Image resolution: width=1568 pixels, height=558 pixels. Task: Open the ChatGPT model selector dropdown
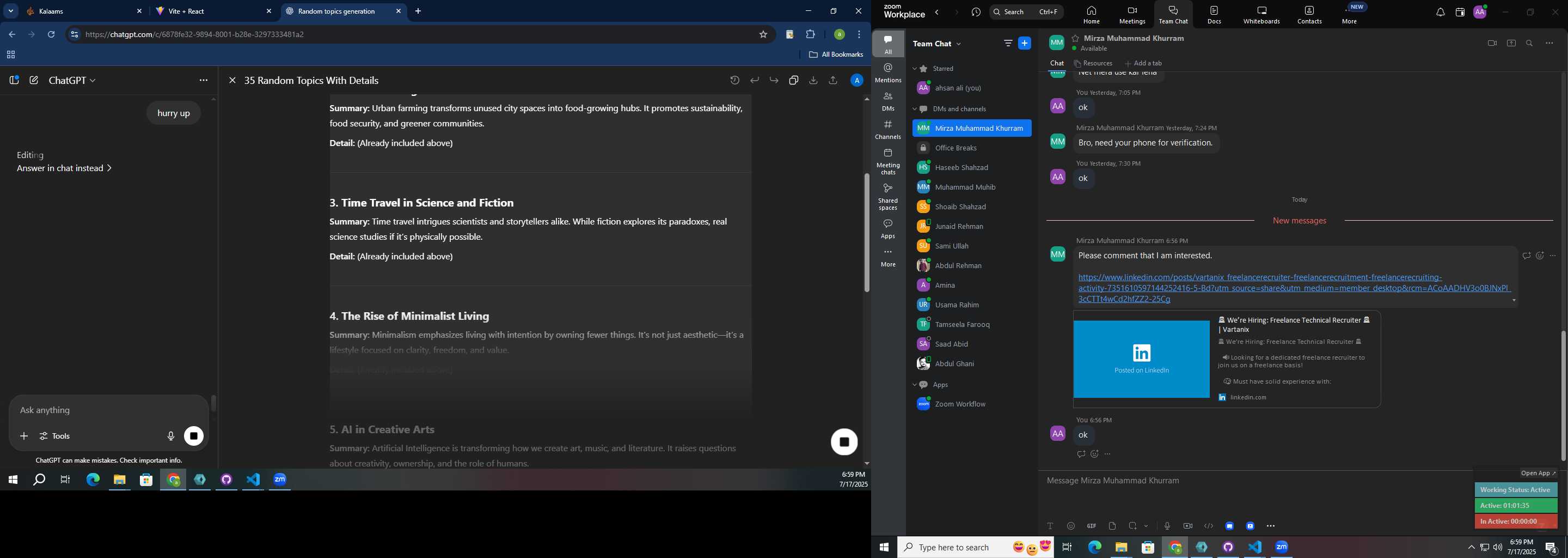(x=72, y=81)
